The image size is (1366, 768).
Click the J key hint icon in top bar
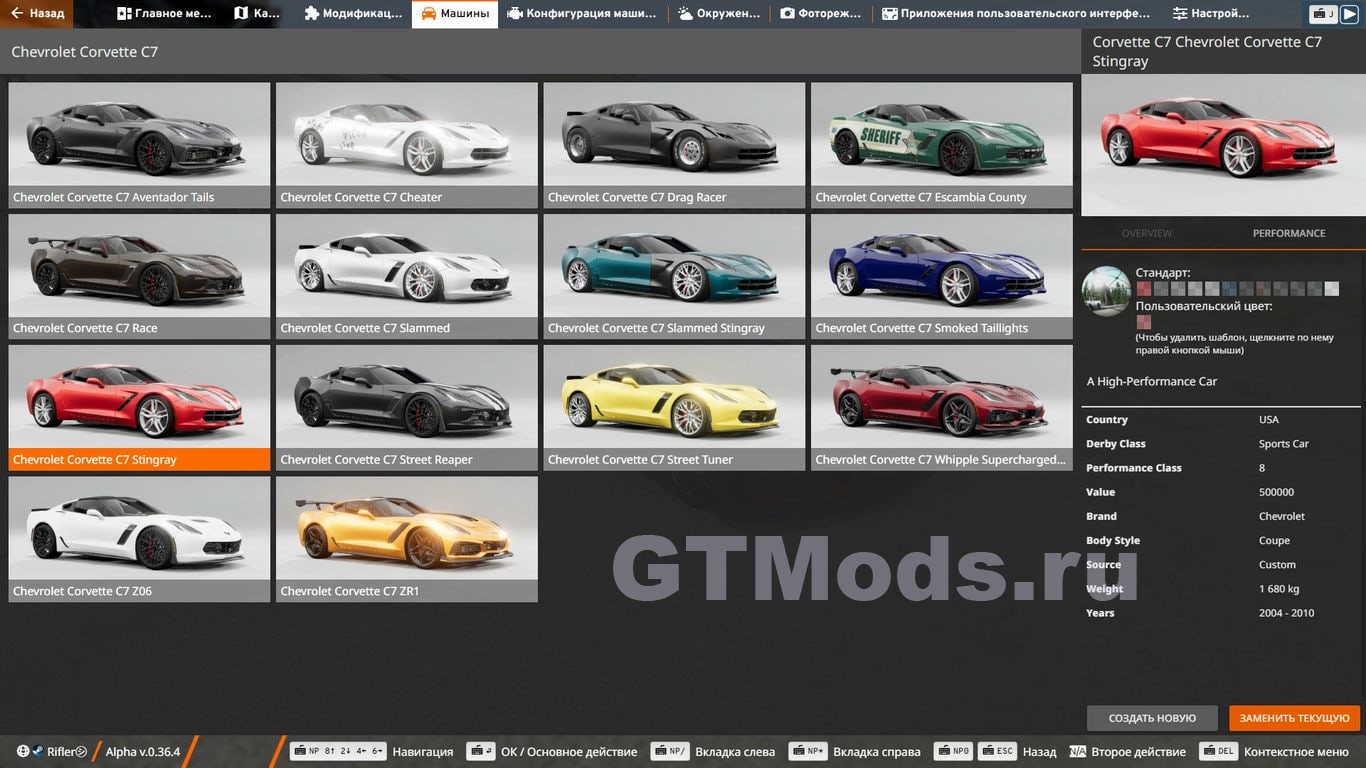1323,14
